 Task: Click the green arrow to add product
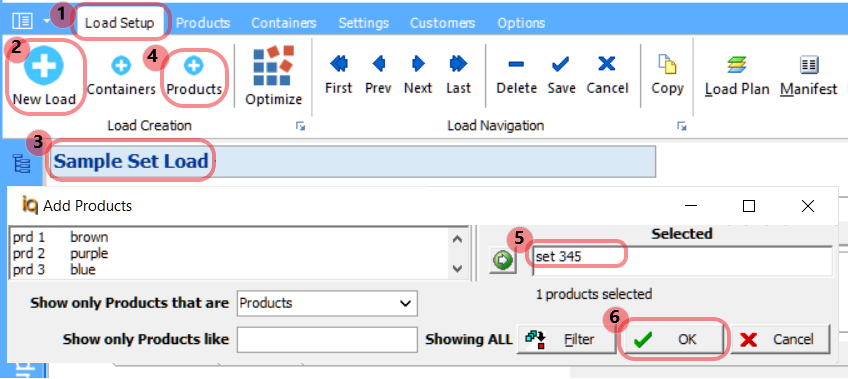504,261
